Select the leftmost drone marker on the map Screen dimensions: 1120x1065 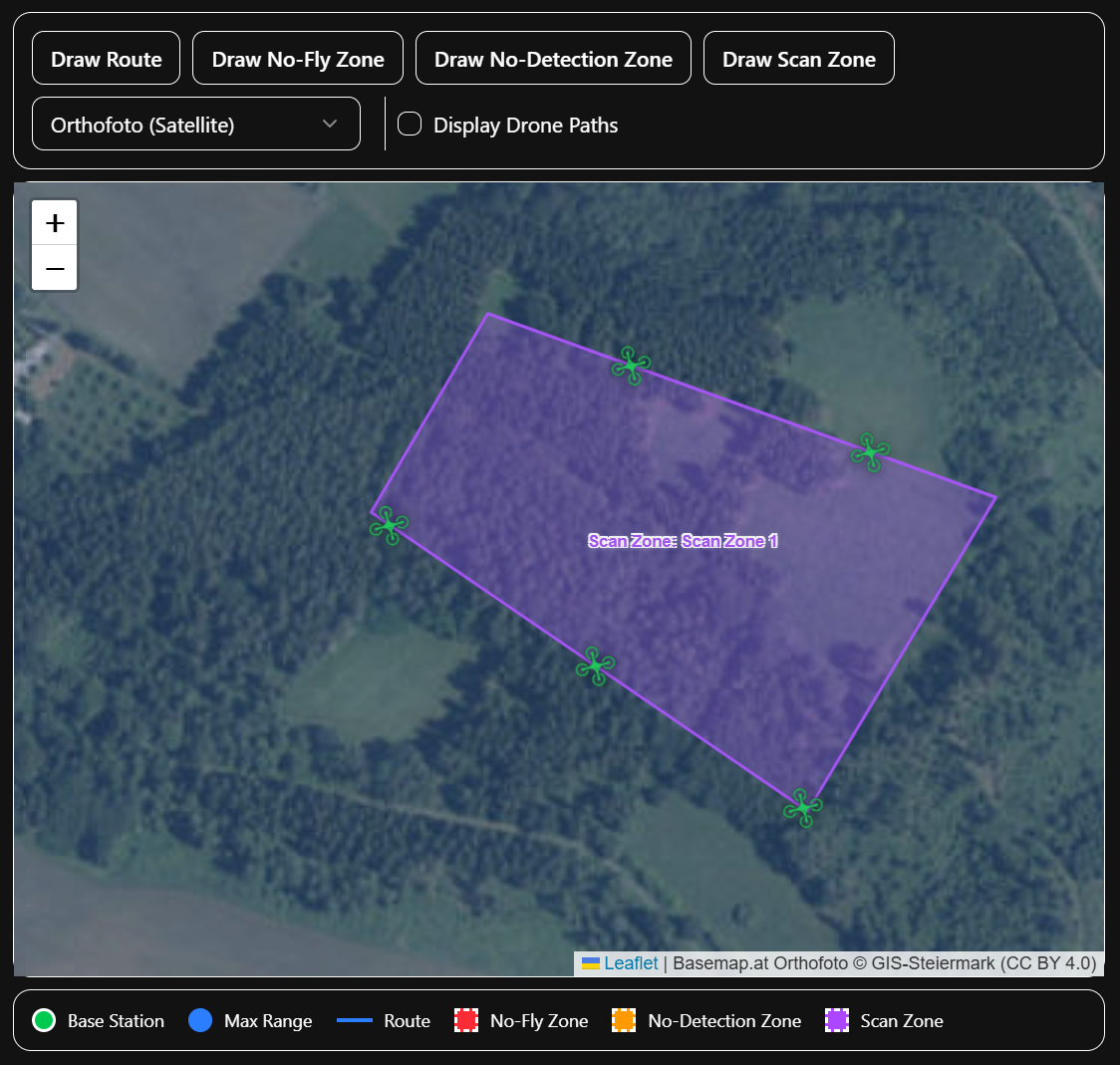(x=390, y=526)
